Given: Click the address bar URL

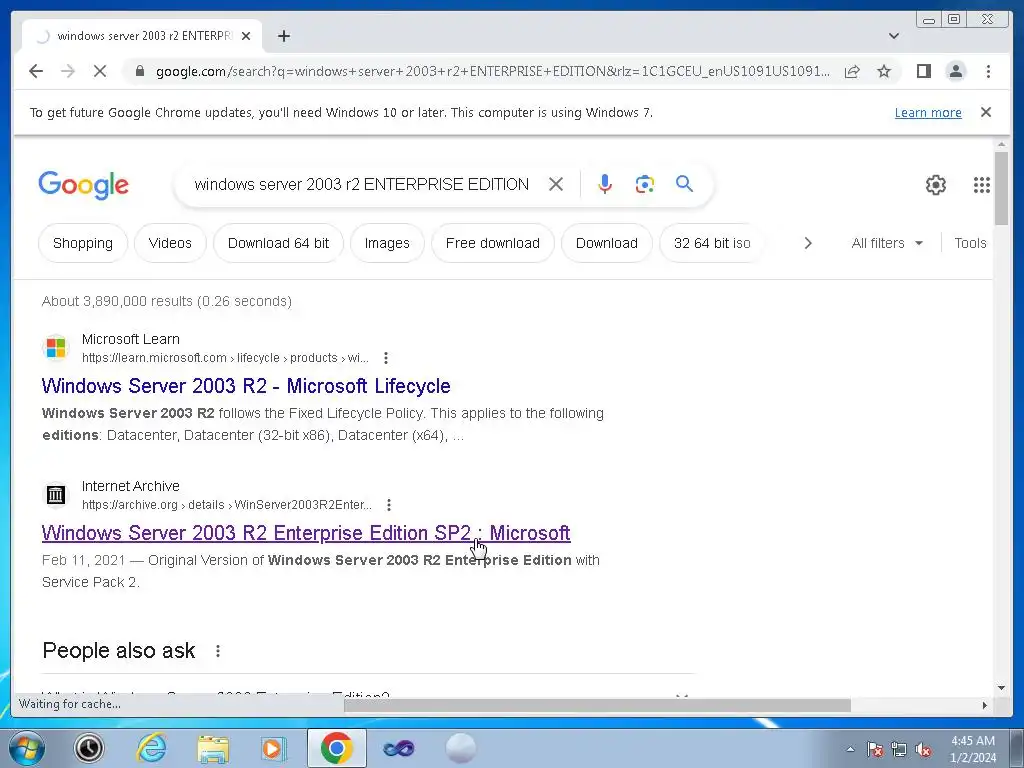Looking at the screenshot, I should 493,71.
